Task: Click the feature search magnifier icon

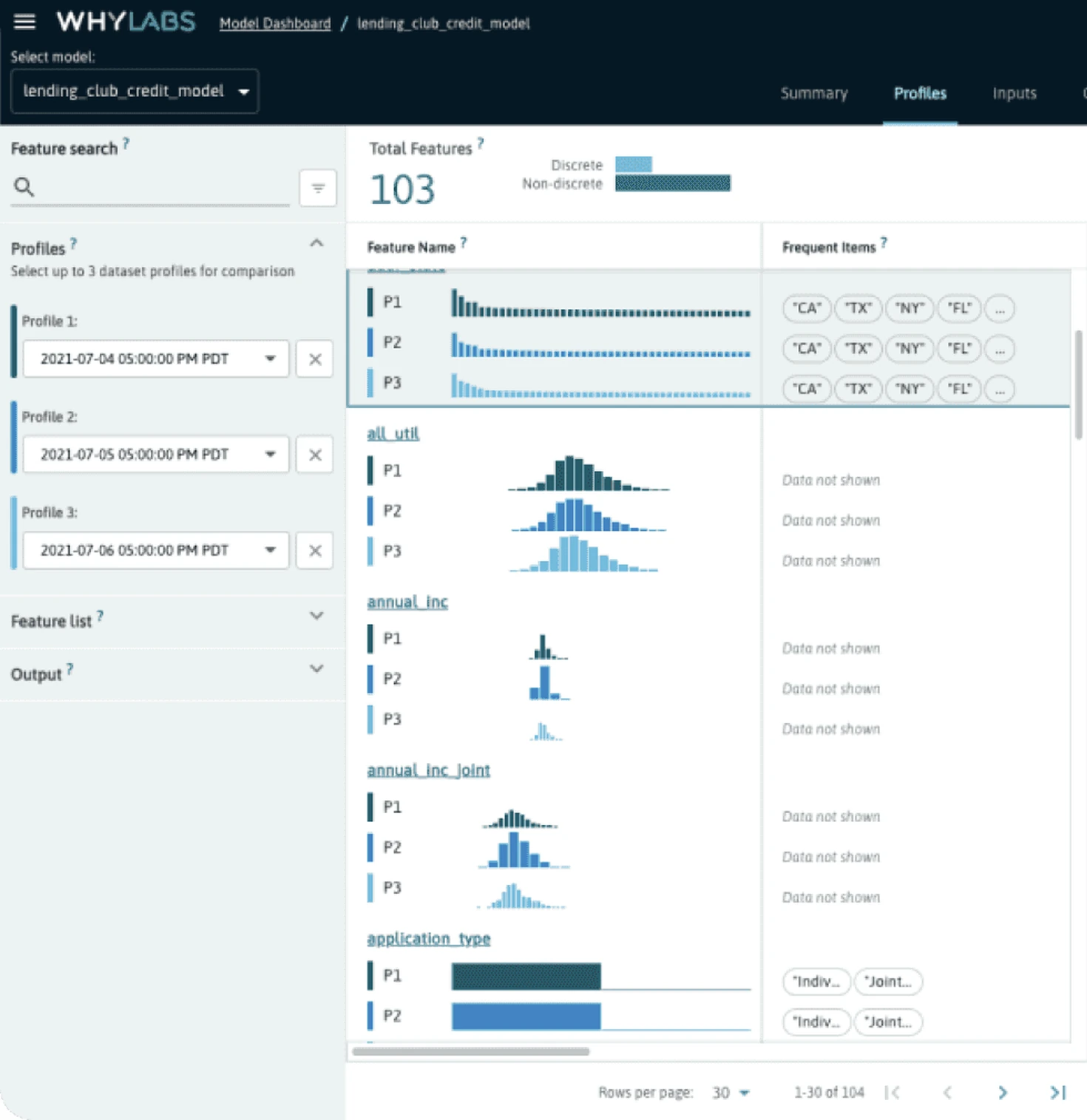Action: click(24, 187)
